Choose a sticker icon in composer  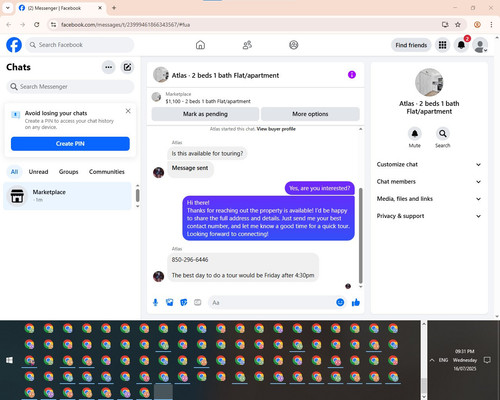tap(184, 303)
